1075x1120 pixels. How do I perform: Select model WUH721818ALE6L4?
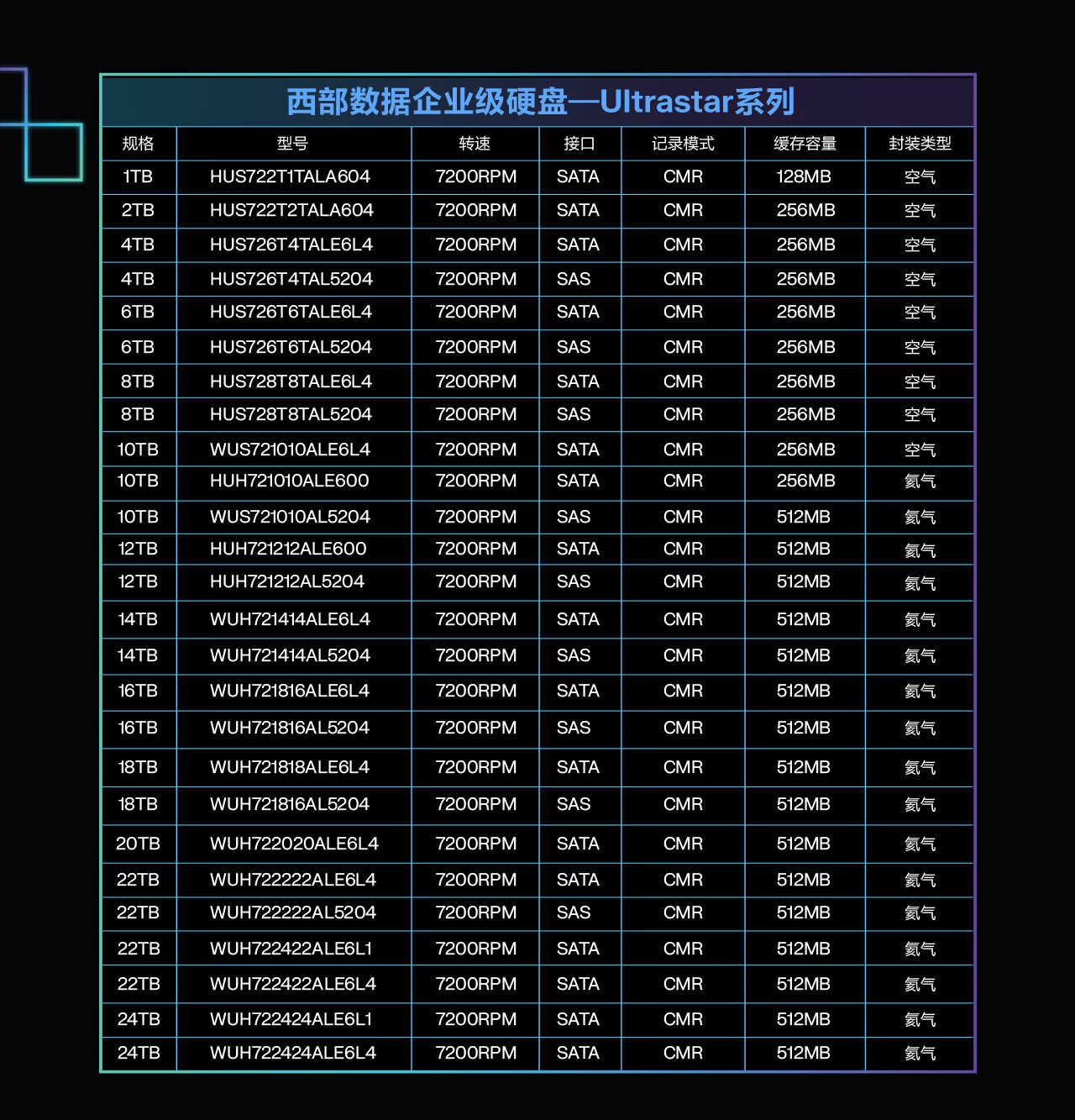coord(290,767)
